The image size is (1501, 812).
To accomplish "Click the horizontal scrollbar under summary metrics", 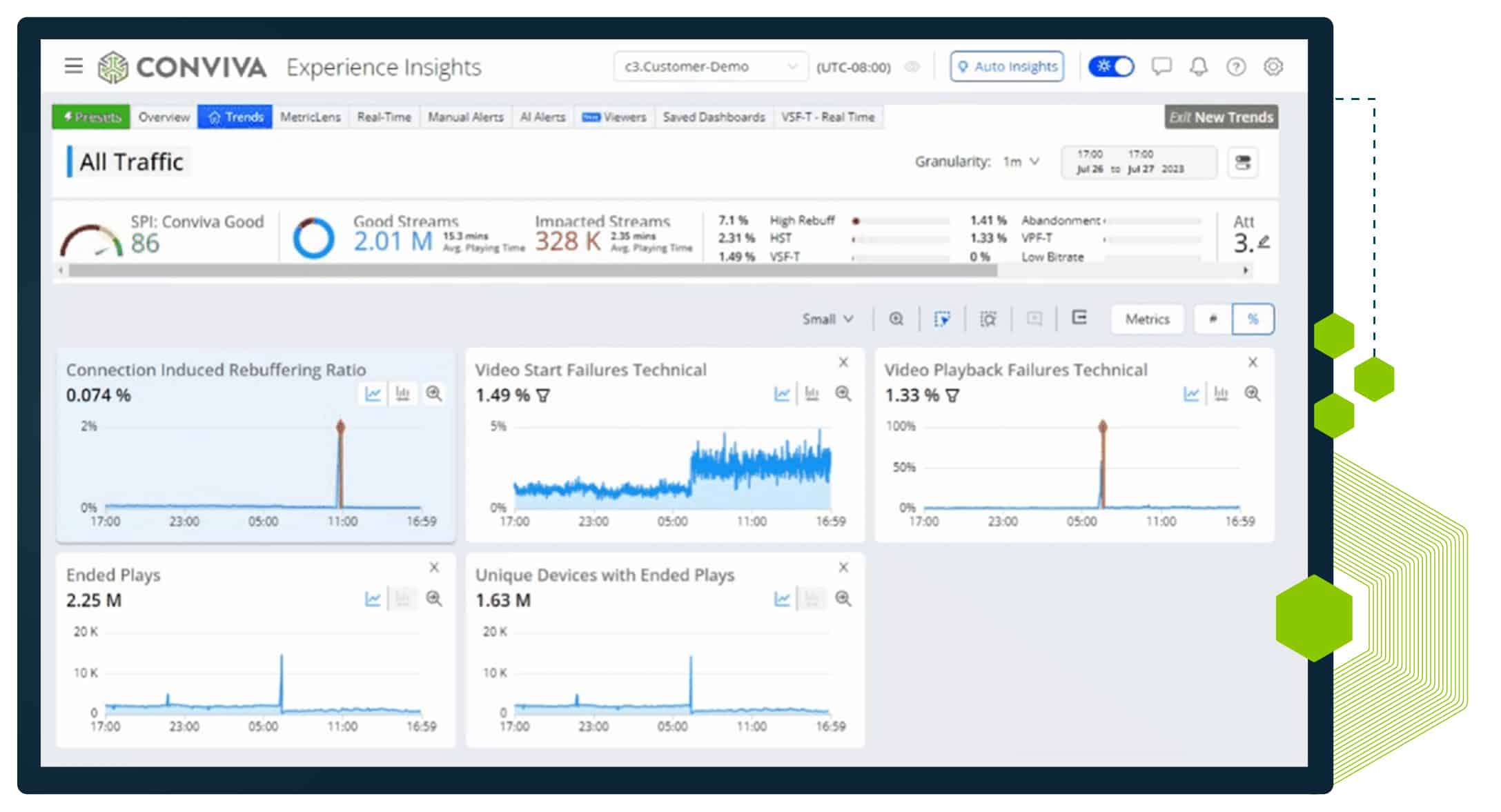I will tap(532, 270).
